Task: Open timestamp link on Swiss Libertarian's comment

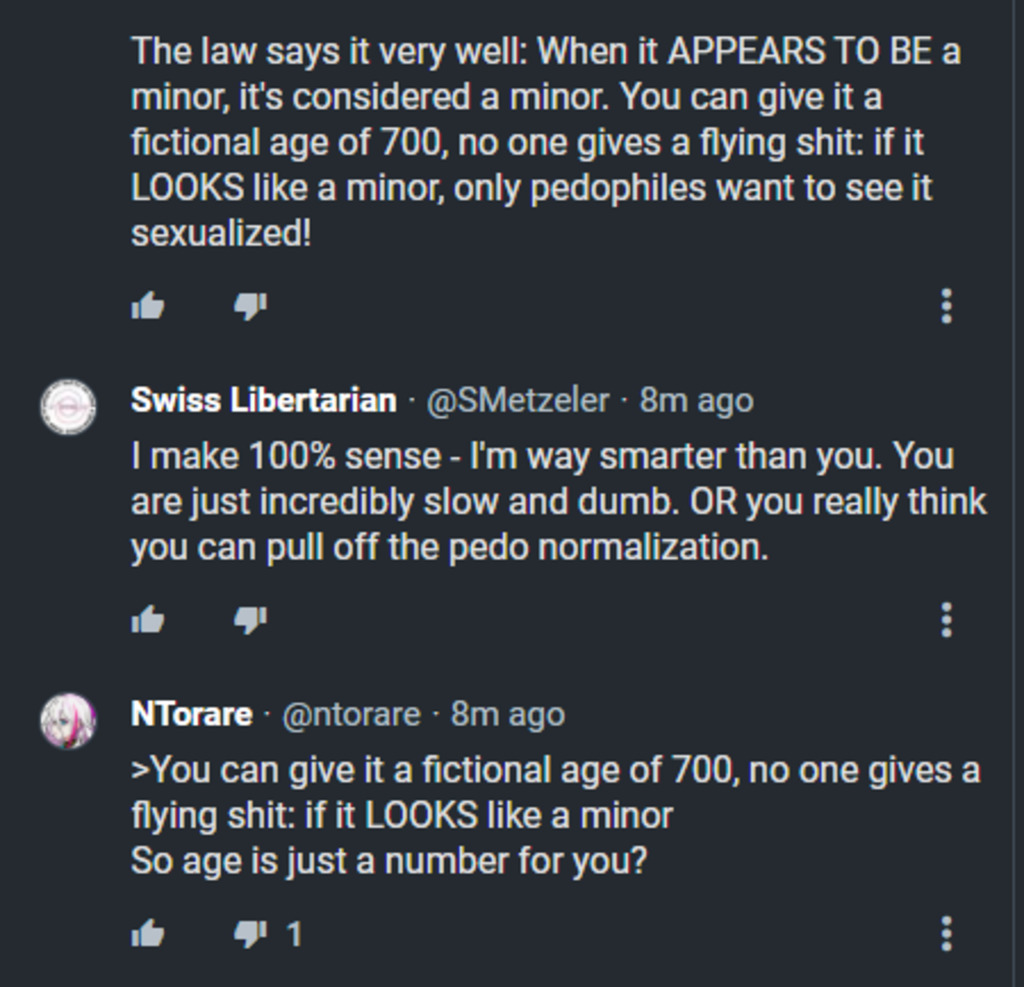Action: (696, 400)
